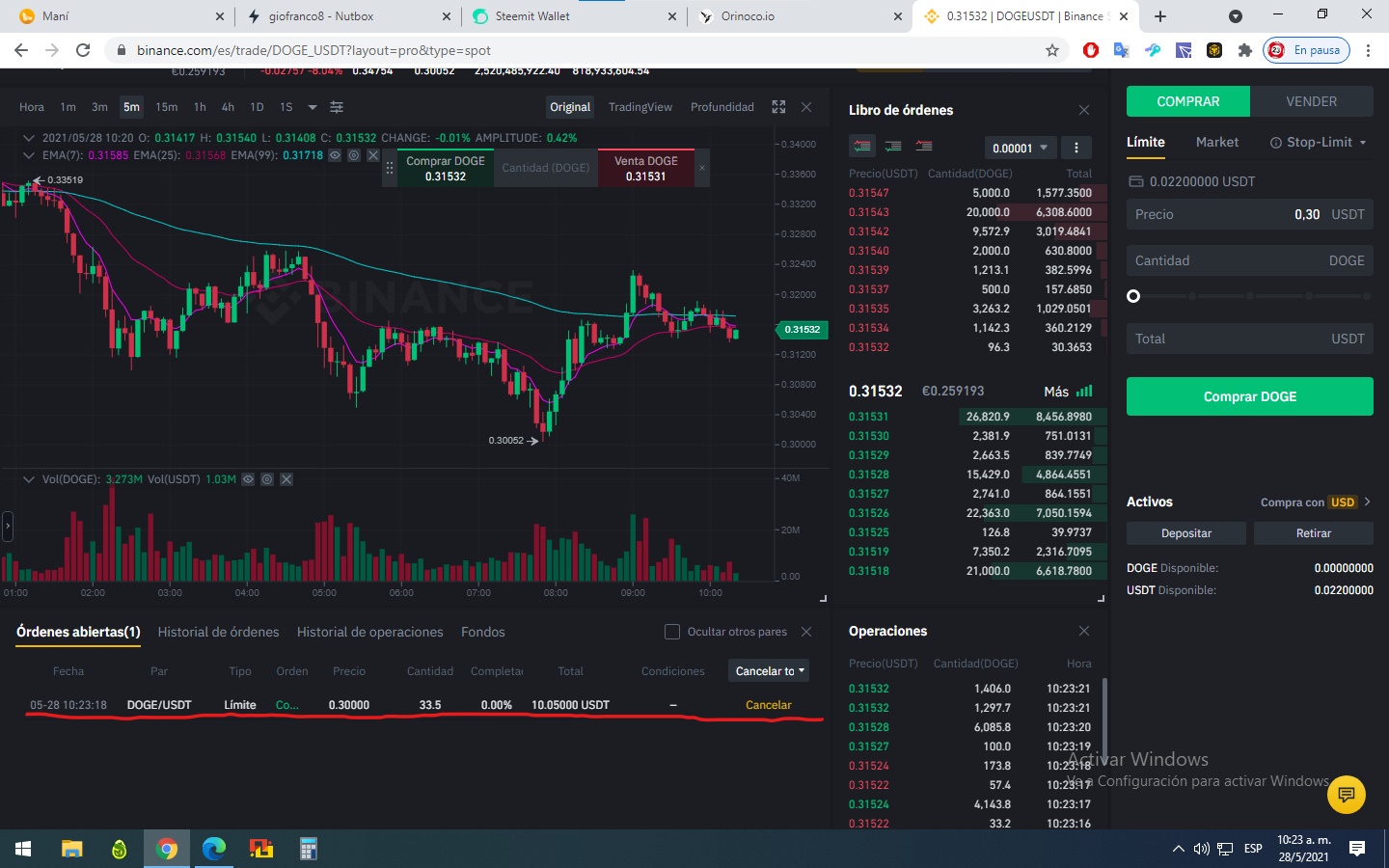Toggle EMA indicator visibility eye

pyautogui.click(x=335, y=155)
